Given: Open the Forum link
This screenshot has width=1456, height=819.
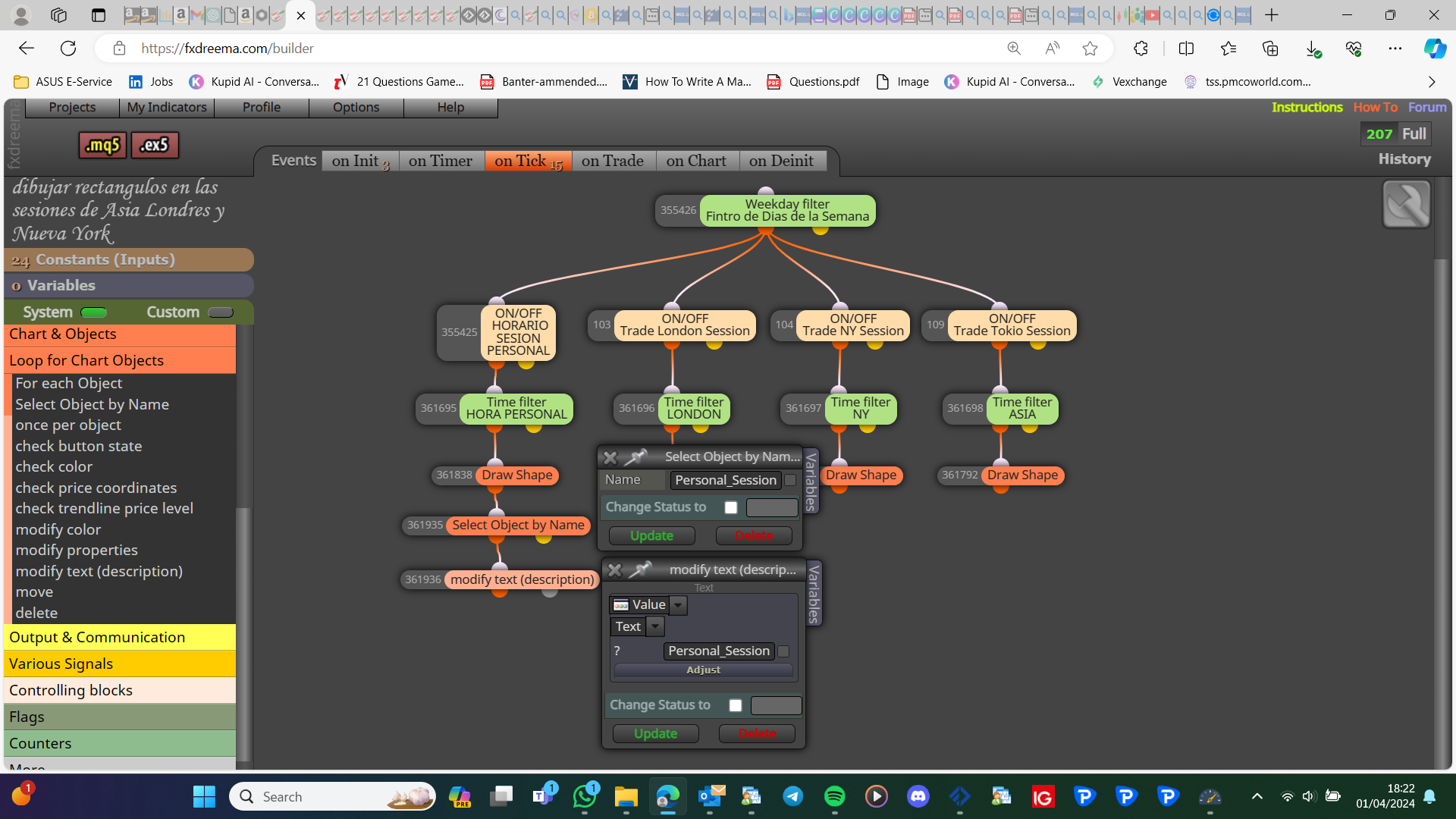Looking at the screenshot, I should click(x=1427, y=108).
